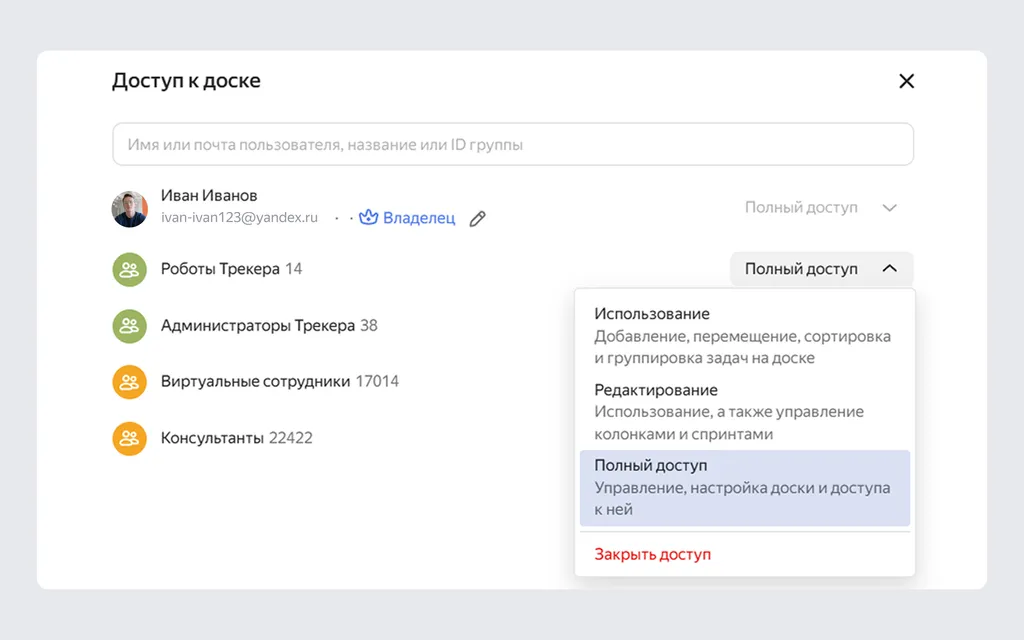The width and height of the screenshot is (1024, 640).
Task: Click the Доступ к доске heading
Action: (x=186, y=81)
